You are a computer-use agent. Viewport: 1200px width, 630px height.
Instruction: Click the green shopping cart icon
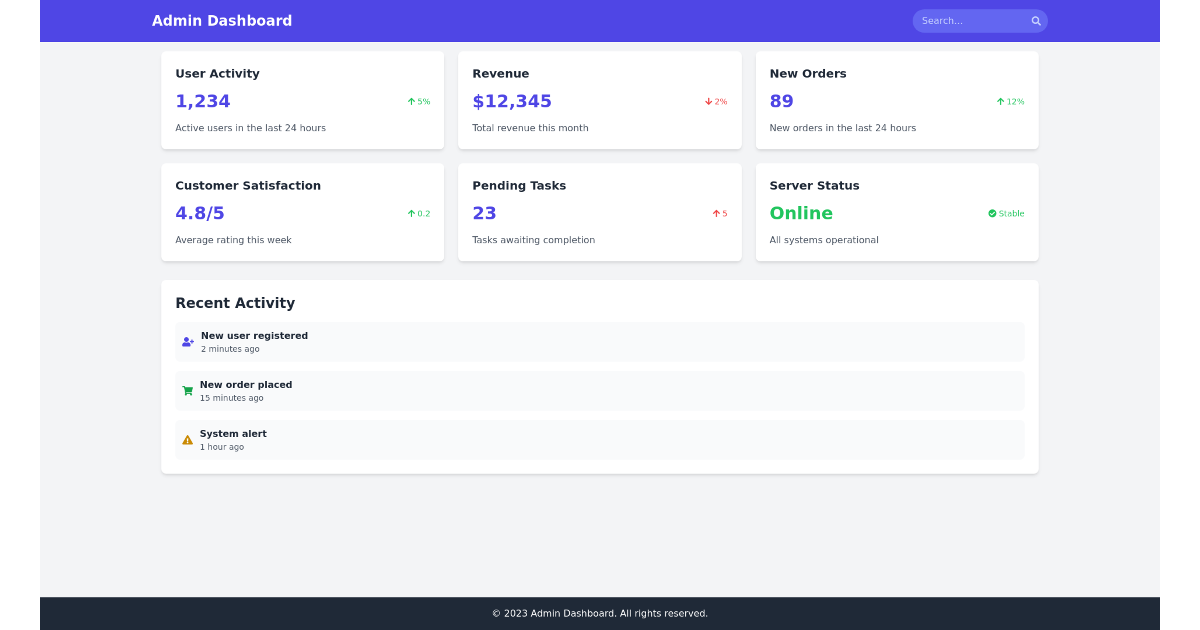coord(187,390)
